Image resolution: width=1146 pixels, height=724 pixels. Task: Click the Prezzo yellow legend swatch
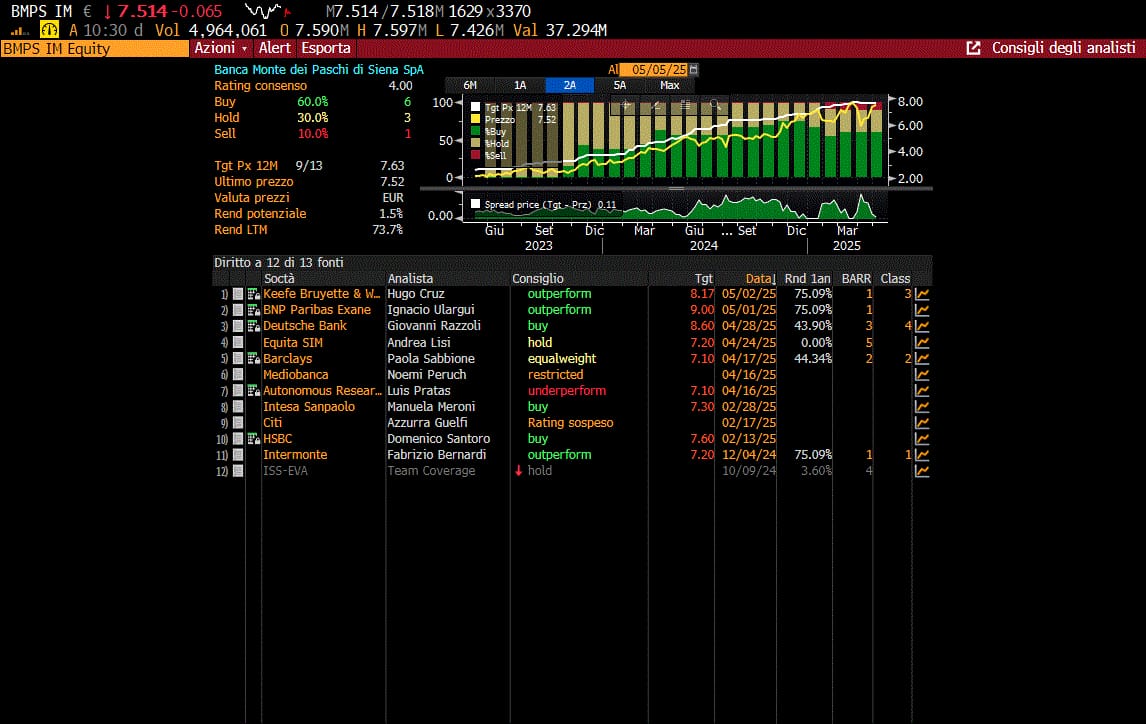click(x=476, y=119)
